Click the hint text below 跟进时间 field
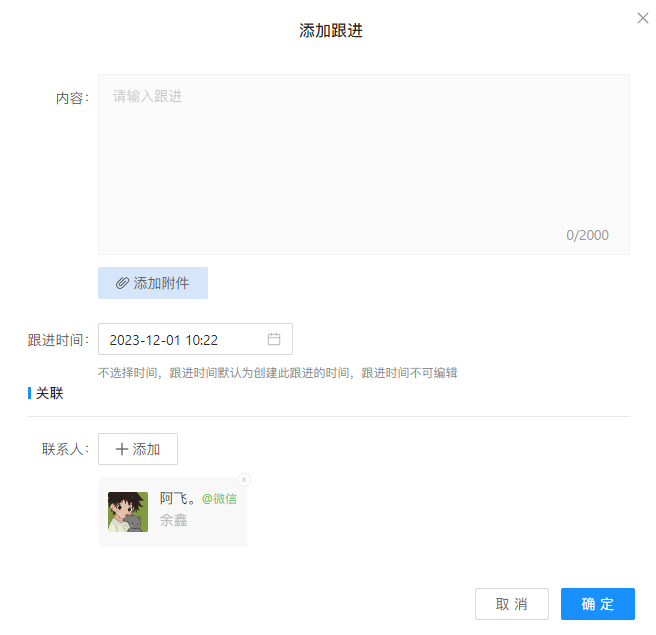 [x=277, y=373]
